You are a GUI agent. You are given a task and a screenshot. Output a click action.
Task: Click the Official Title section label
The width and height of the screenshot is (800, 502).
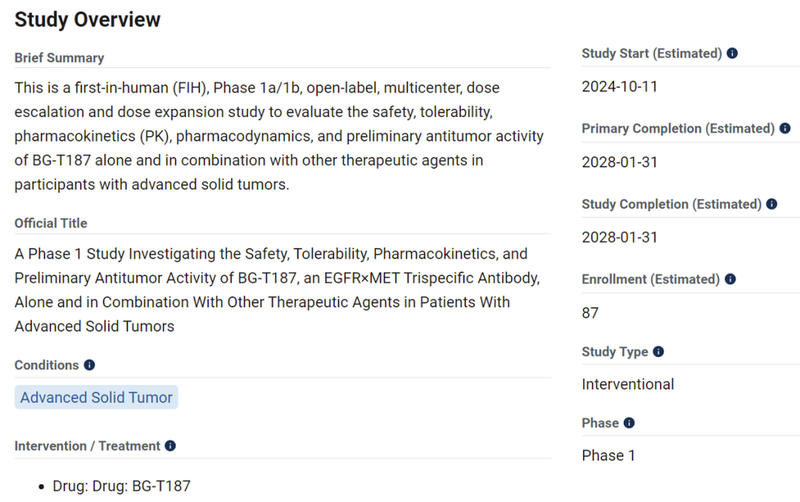pos(51,223)
